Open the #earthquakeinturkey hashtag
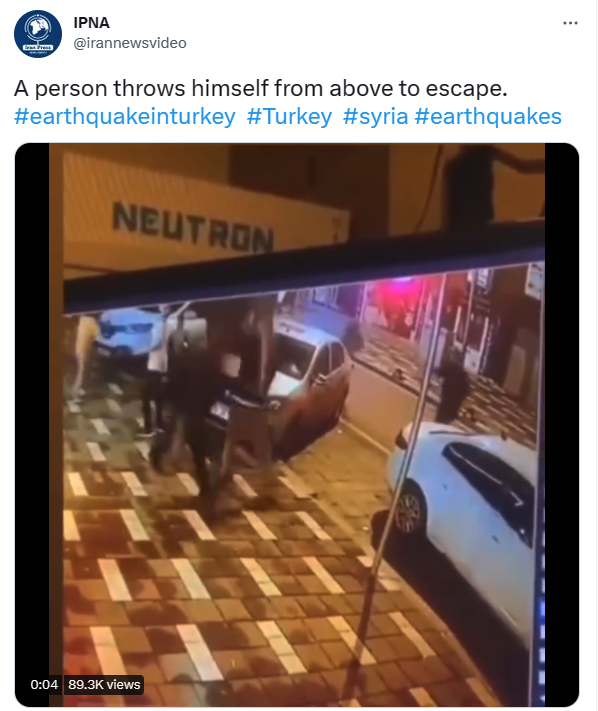598x711 pixels. pyautogui.click(x=125, y=117)
